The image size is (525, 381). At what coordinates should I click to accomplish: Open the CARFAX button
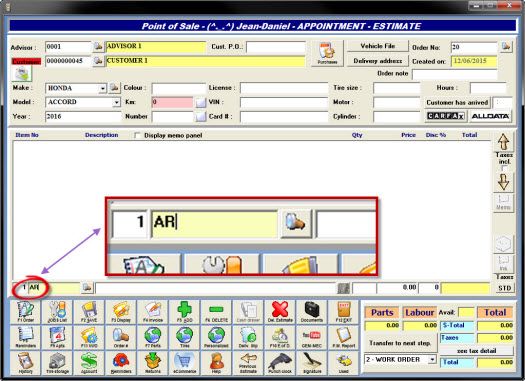(445, 116)
